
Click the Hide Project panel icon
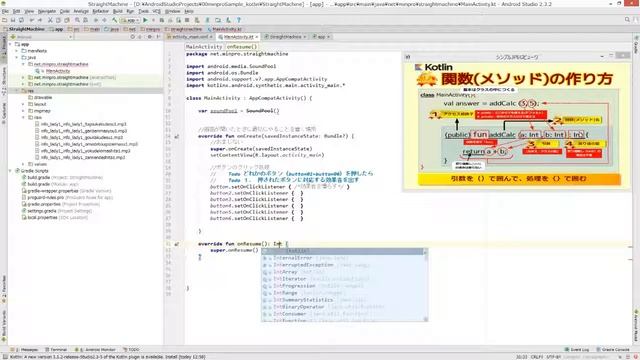[158, 37]
